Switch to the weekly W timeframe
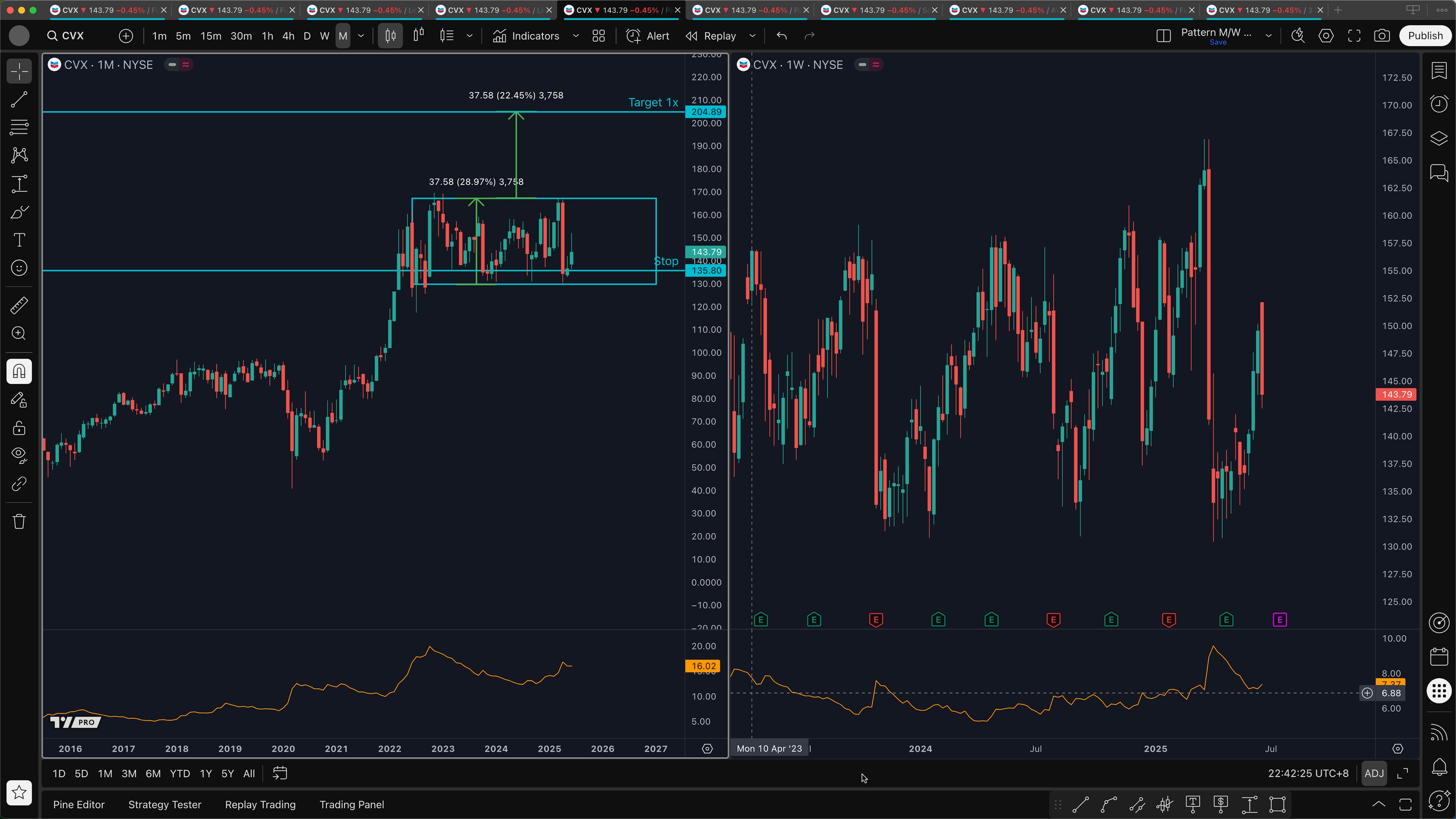The height and width of the screenshot is (819, 1456). coord(325,36)
